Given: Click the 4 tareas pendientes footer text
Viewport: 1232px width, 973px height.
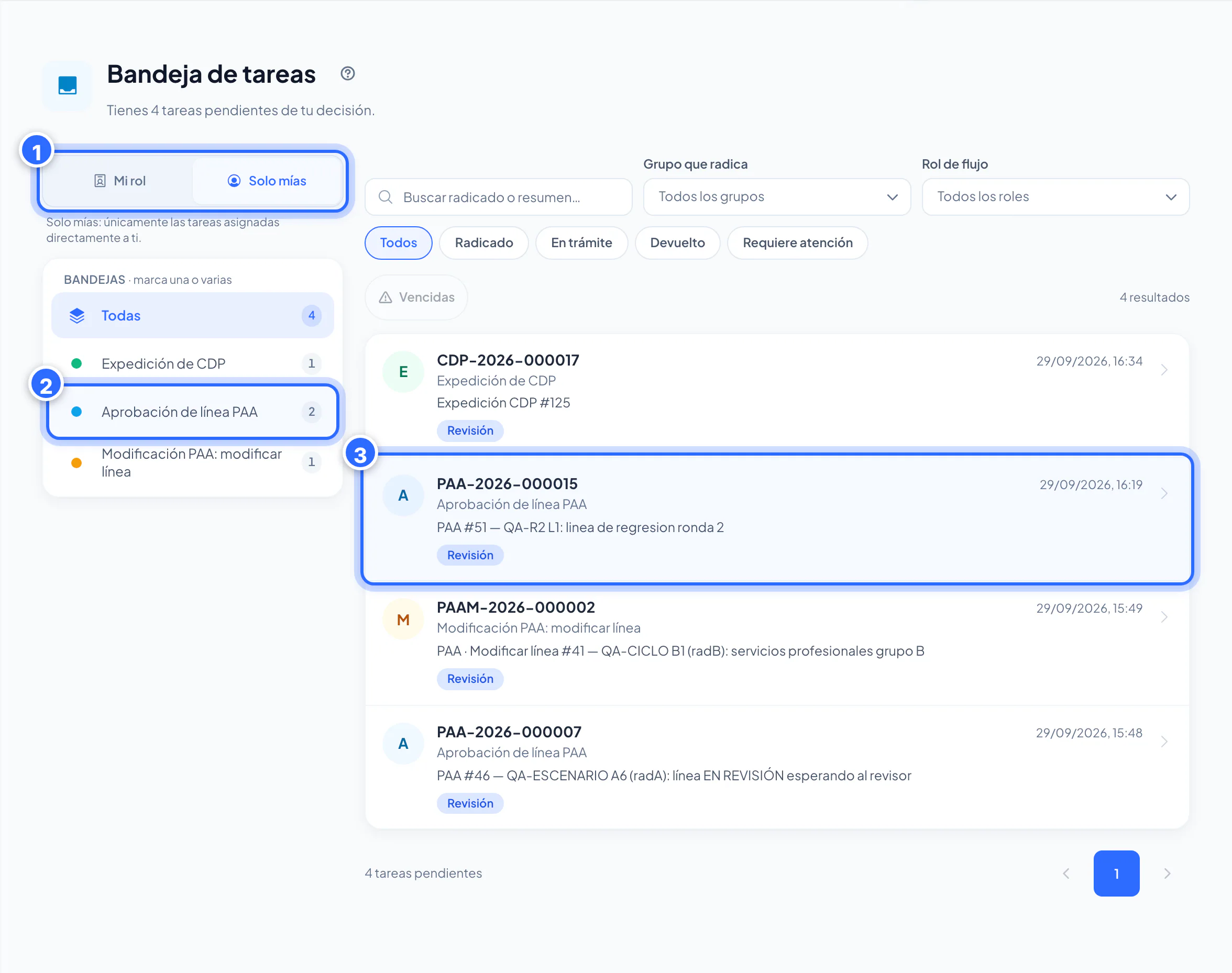Looking at the screenshot, I should tap(423, 874).
